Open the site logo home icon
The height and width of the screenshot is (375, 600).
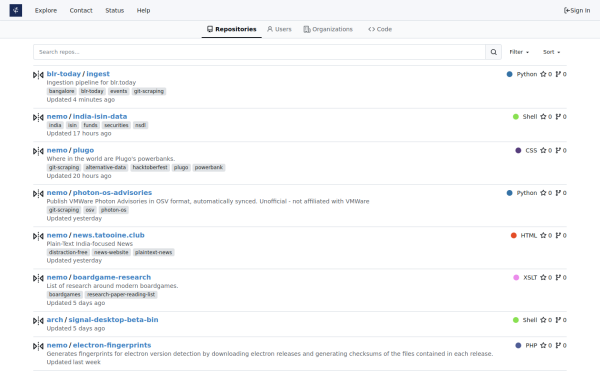coord(16,10)
